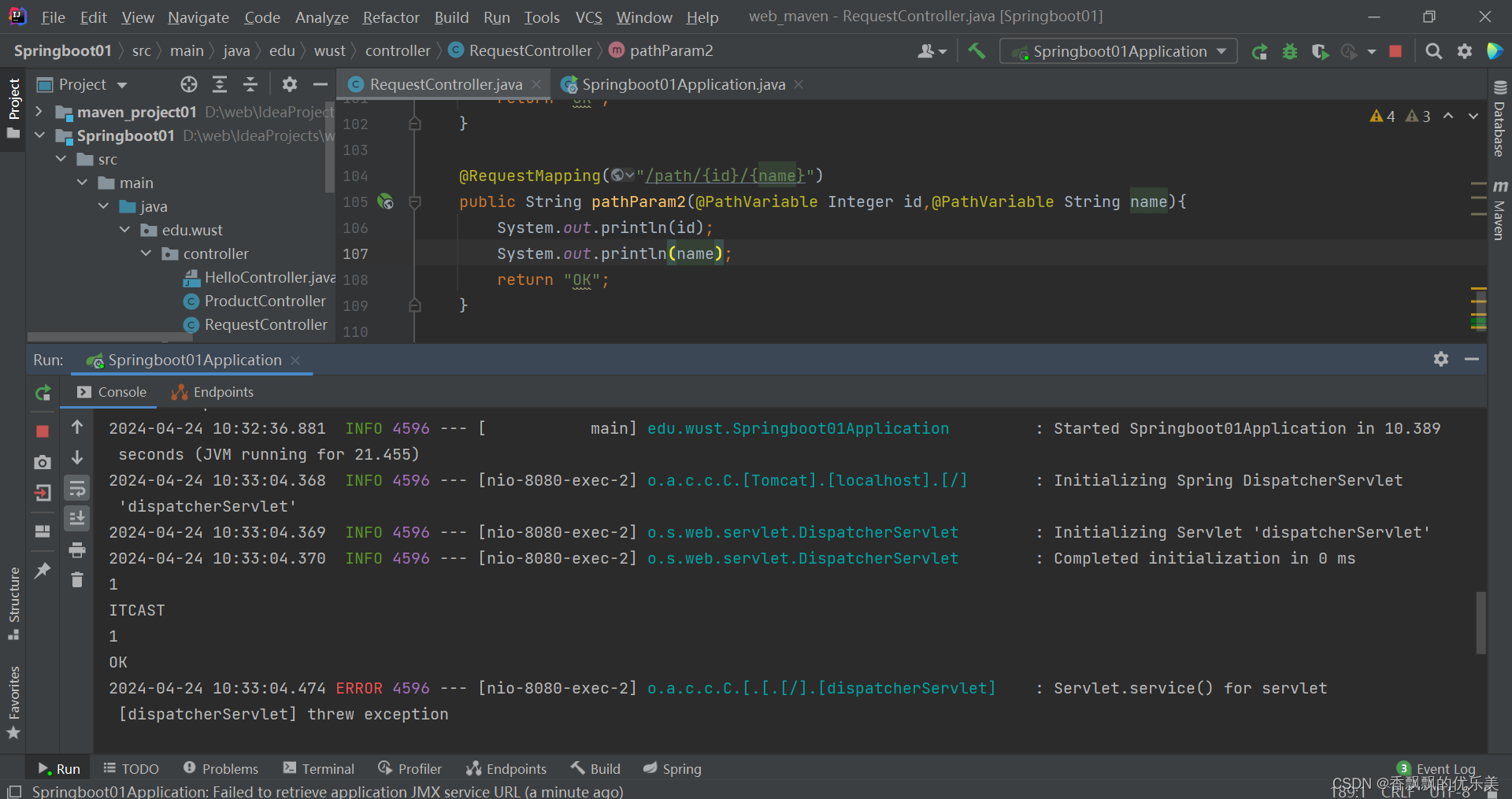Expand maven_project01 tree node

[39, 112]
